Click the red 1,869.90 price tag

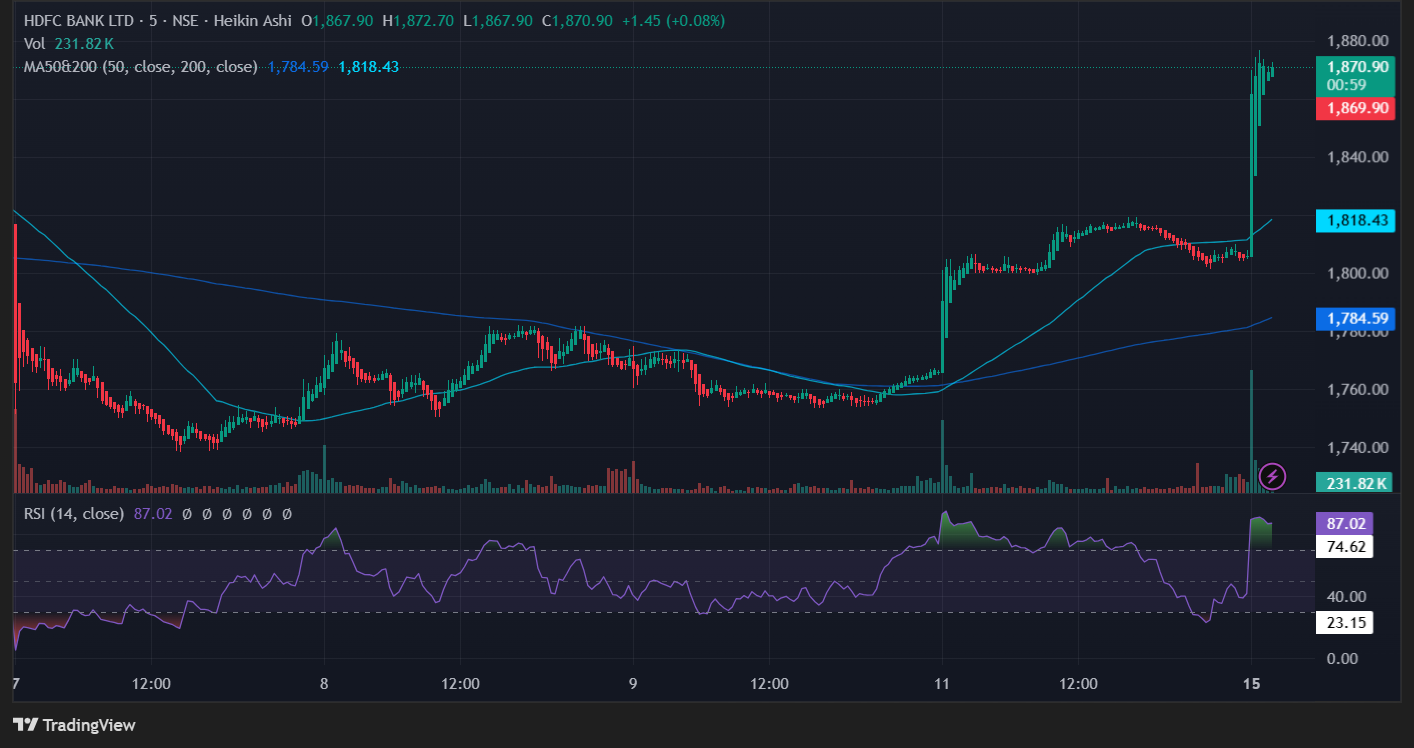[x=1356, y=108]
